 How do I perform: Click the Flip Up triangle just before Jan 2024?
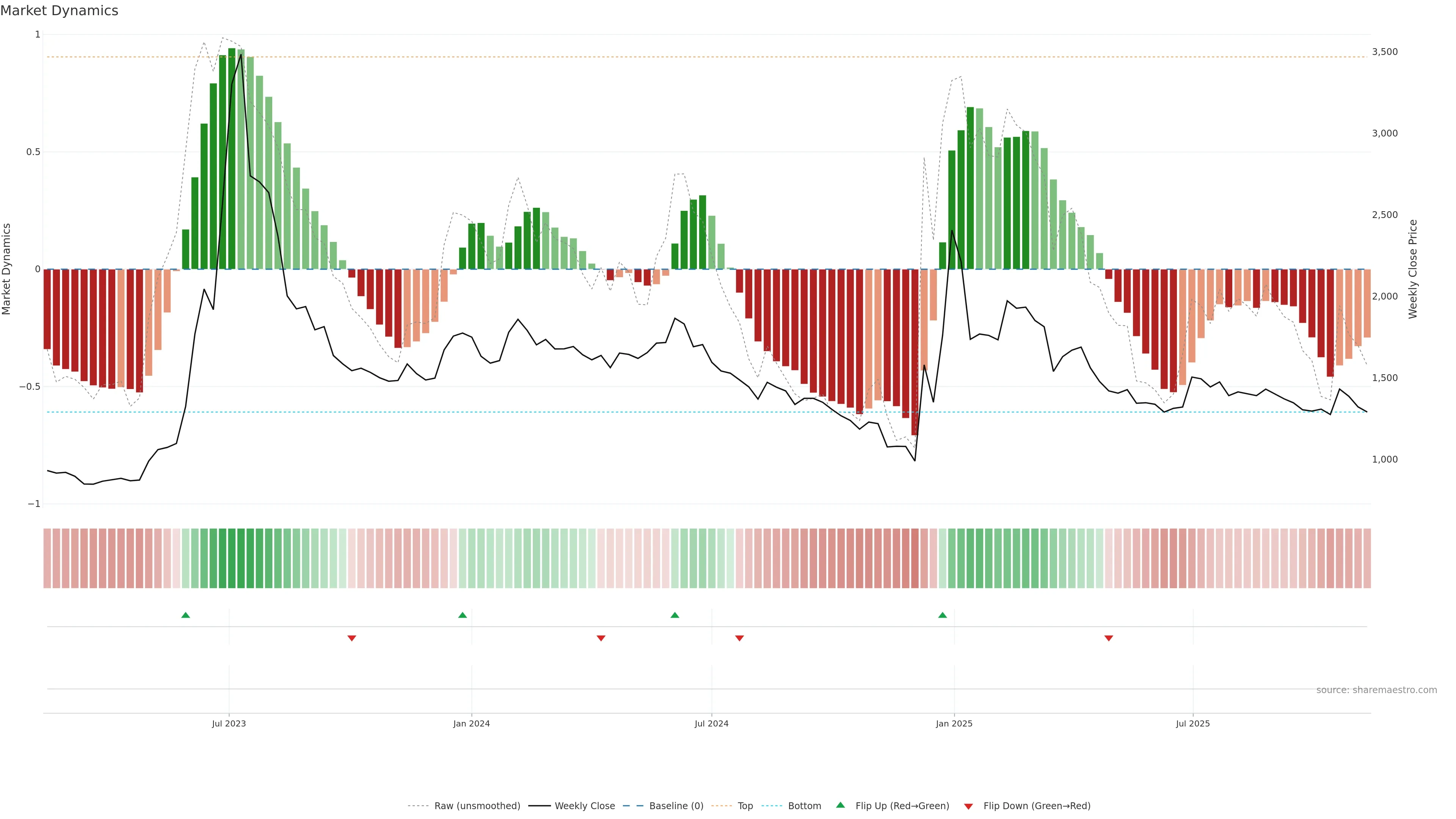click(x=462, y=615)
